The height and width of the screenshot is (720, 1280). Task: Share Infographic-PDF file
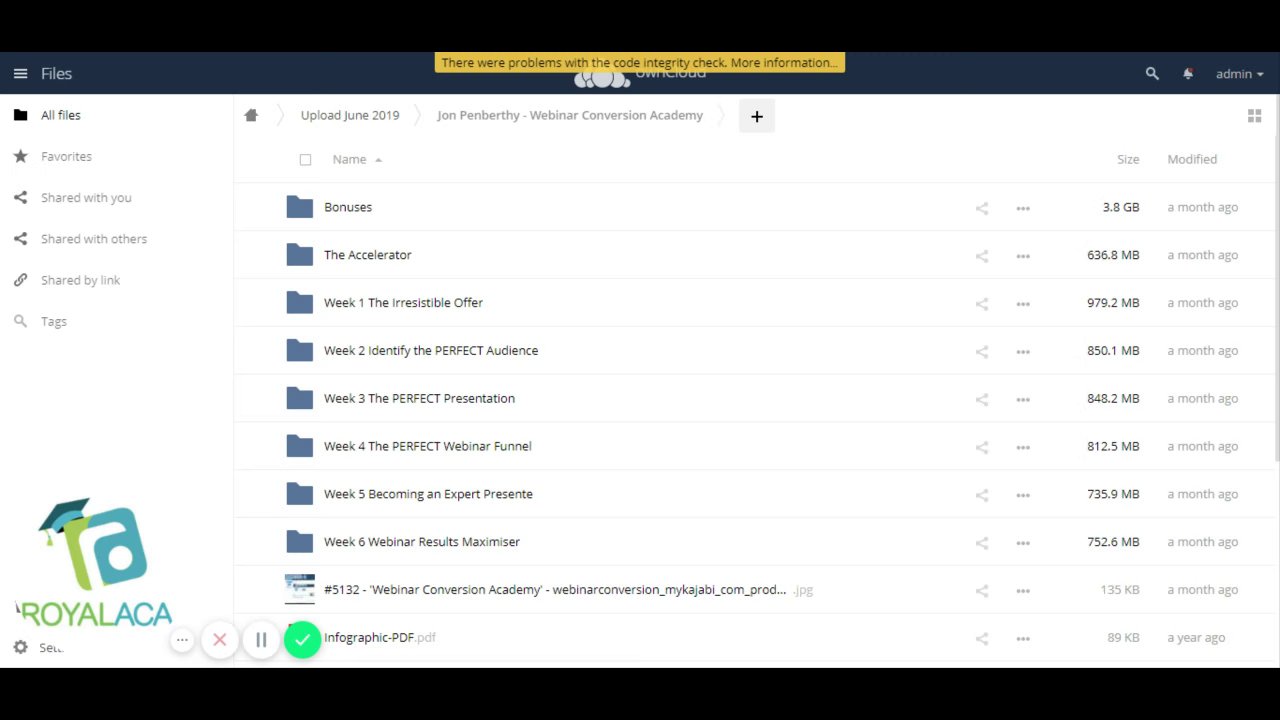[982, 639]
